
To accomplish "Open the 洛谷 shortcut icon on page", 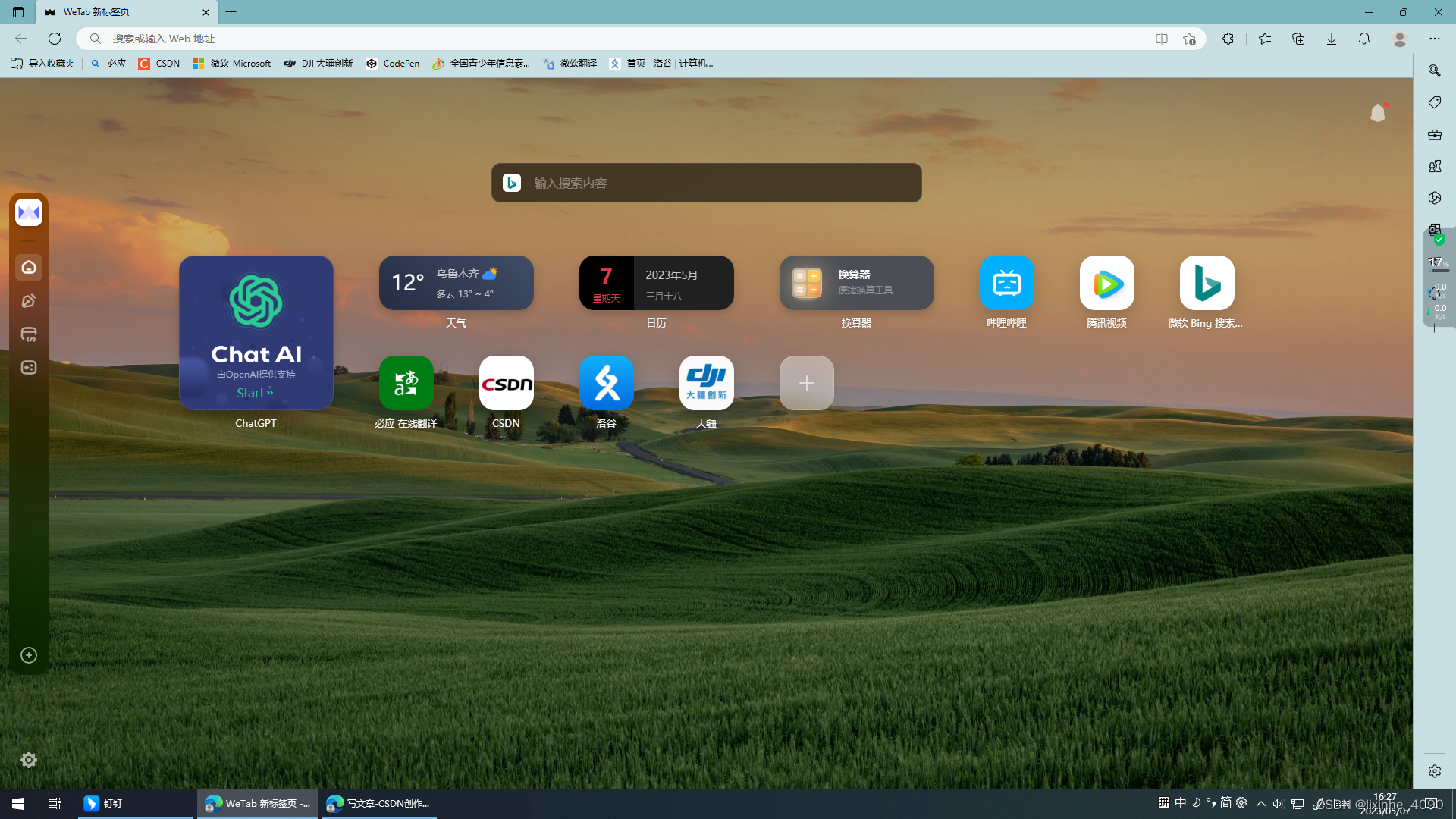I will point(607,383).
